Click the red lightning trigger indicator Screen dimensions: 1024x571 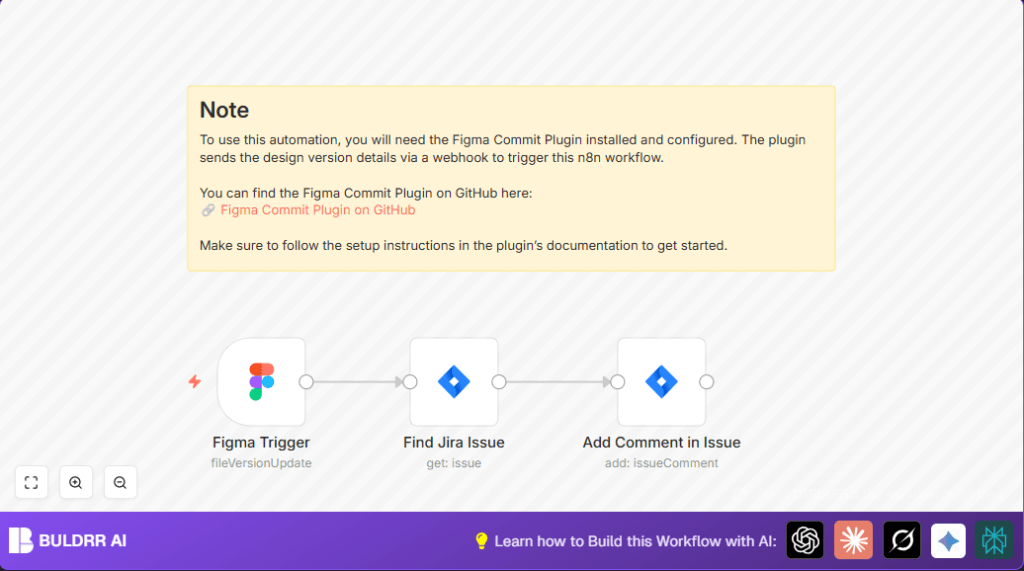coord(195,382)
